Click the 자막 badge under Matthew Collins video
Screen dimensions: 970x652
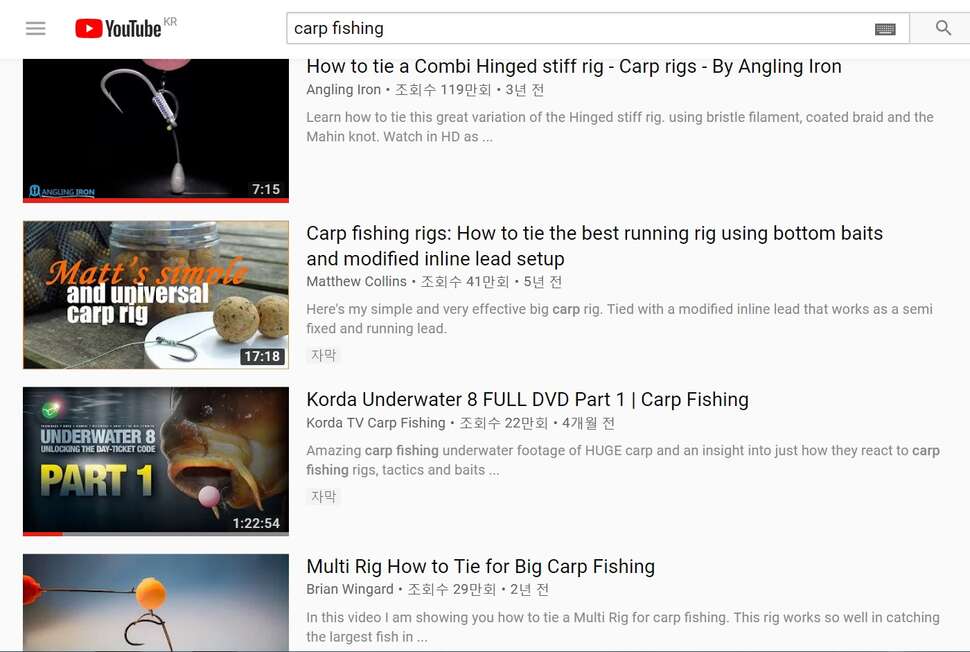323,355
